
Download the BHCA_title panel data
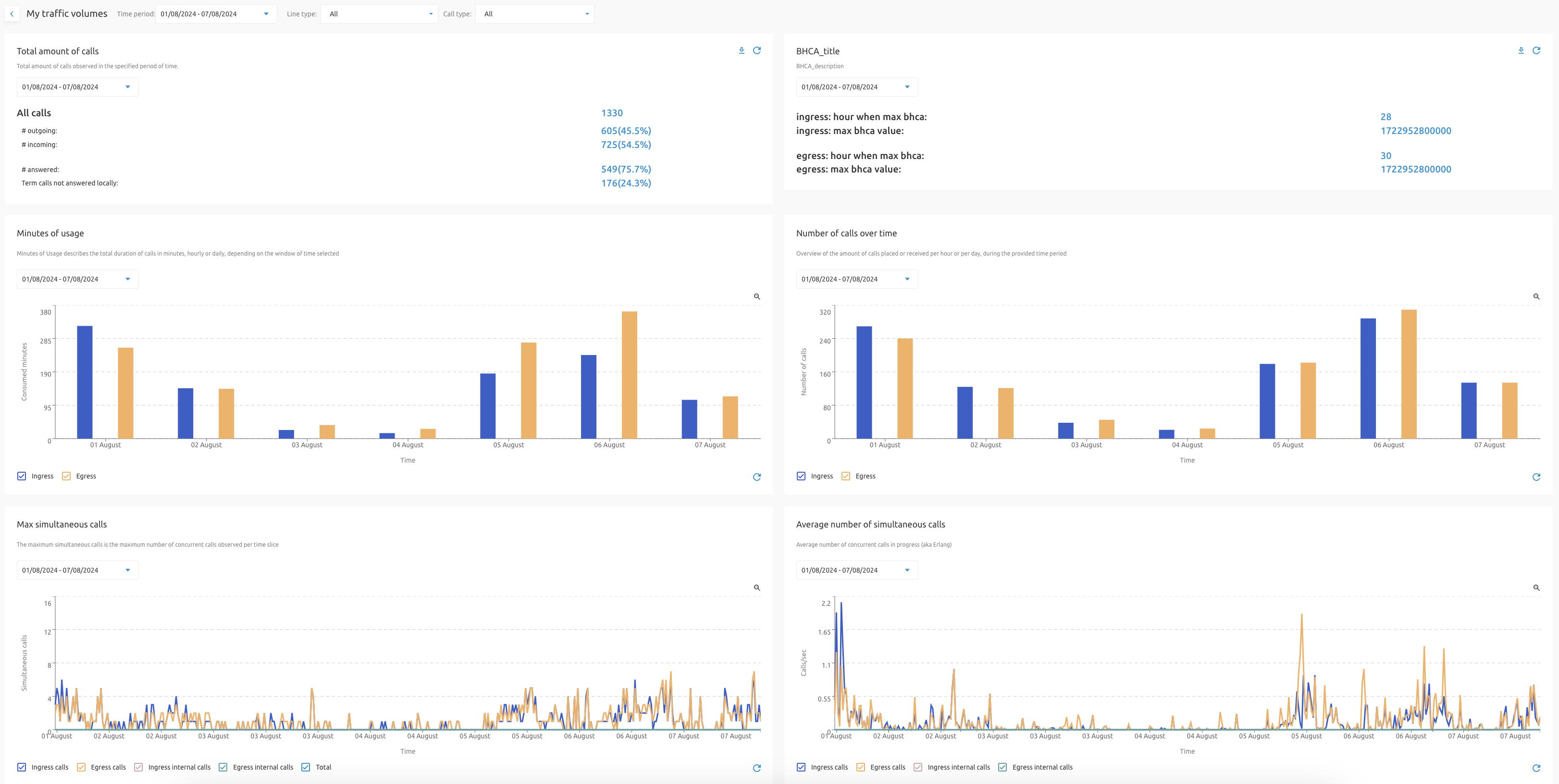[x=1521, y=51]
